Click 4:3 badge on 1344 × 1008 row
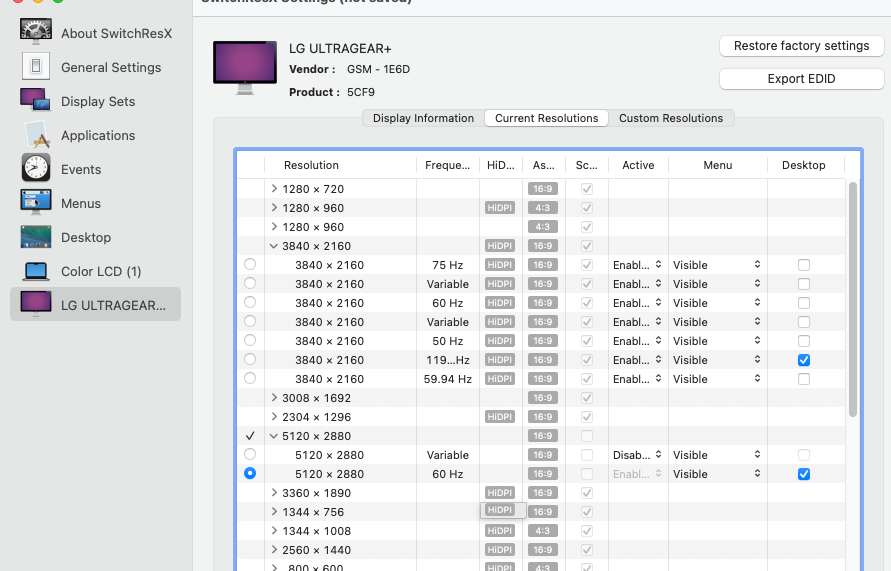Image resolution: width=891 pixels, height=571 pixels. point(543,531)
